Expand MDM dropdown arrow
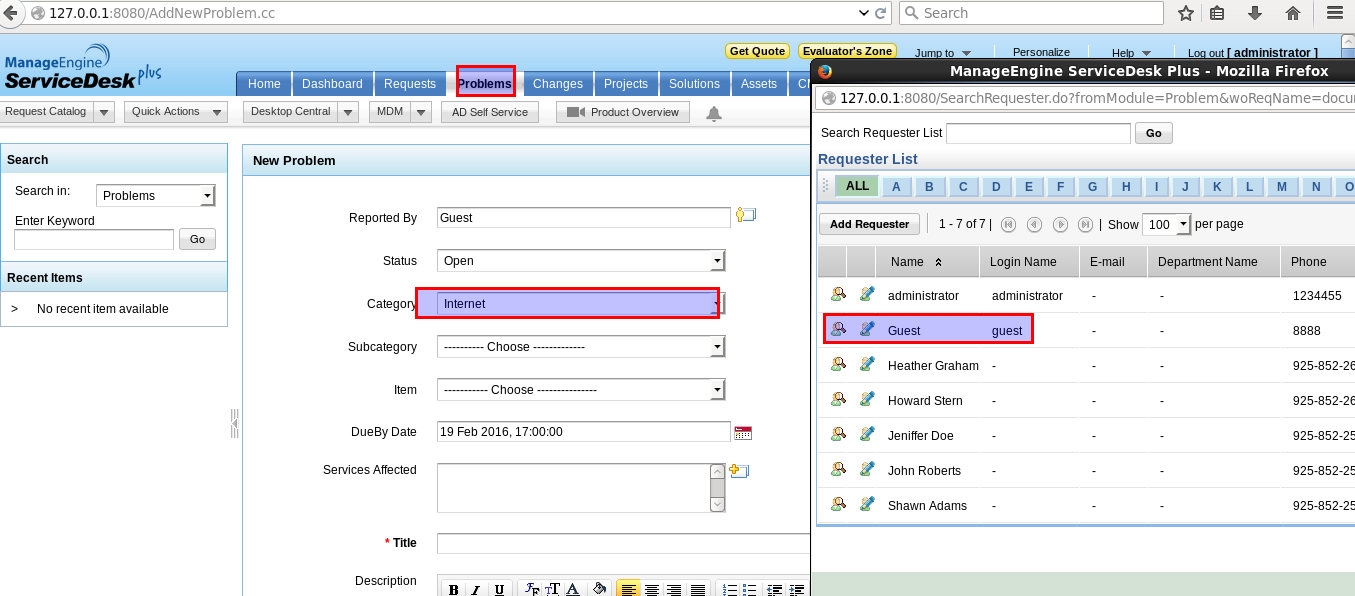Image resolution: width=1355 pixels, height=596 pixels. point(421,112)
